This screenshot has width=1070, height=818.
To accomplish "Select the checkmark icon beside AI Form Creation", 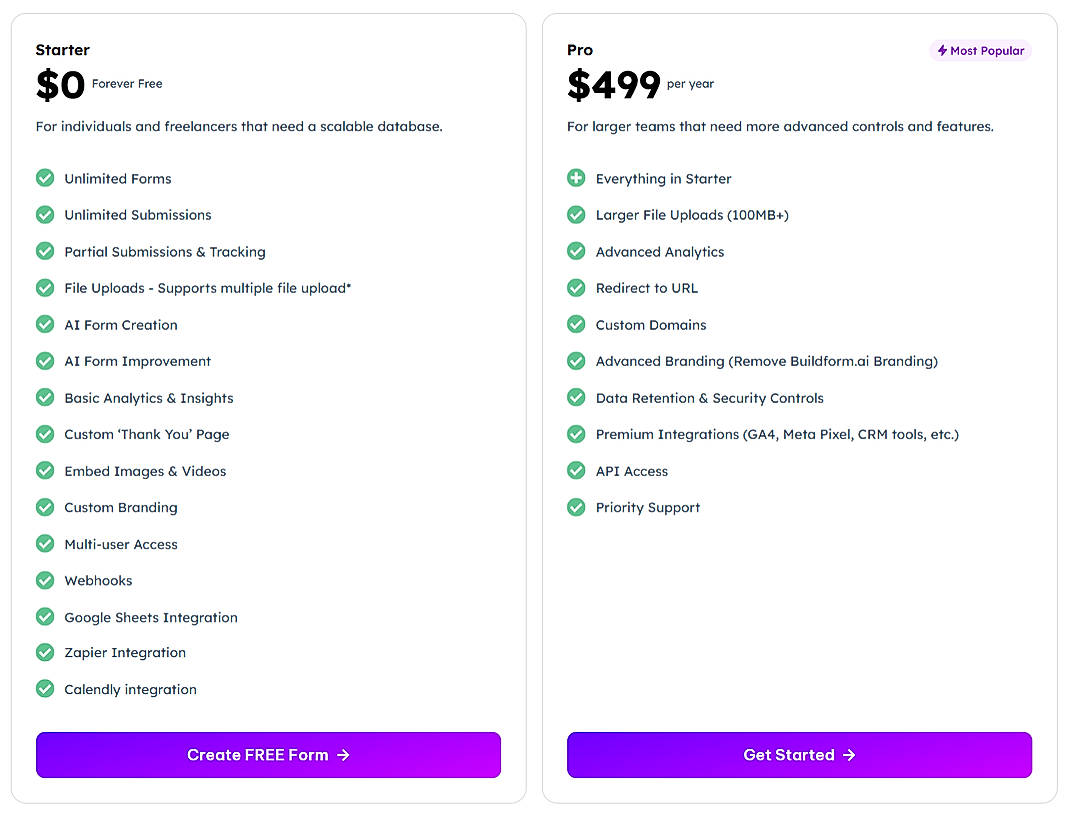I will [x=45, y=324].
